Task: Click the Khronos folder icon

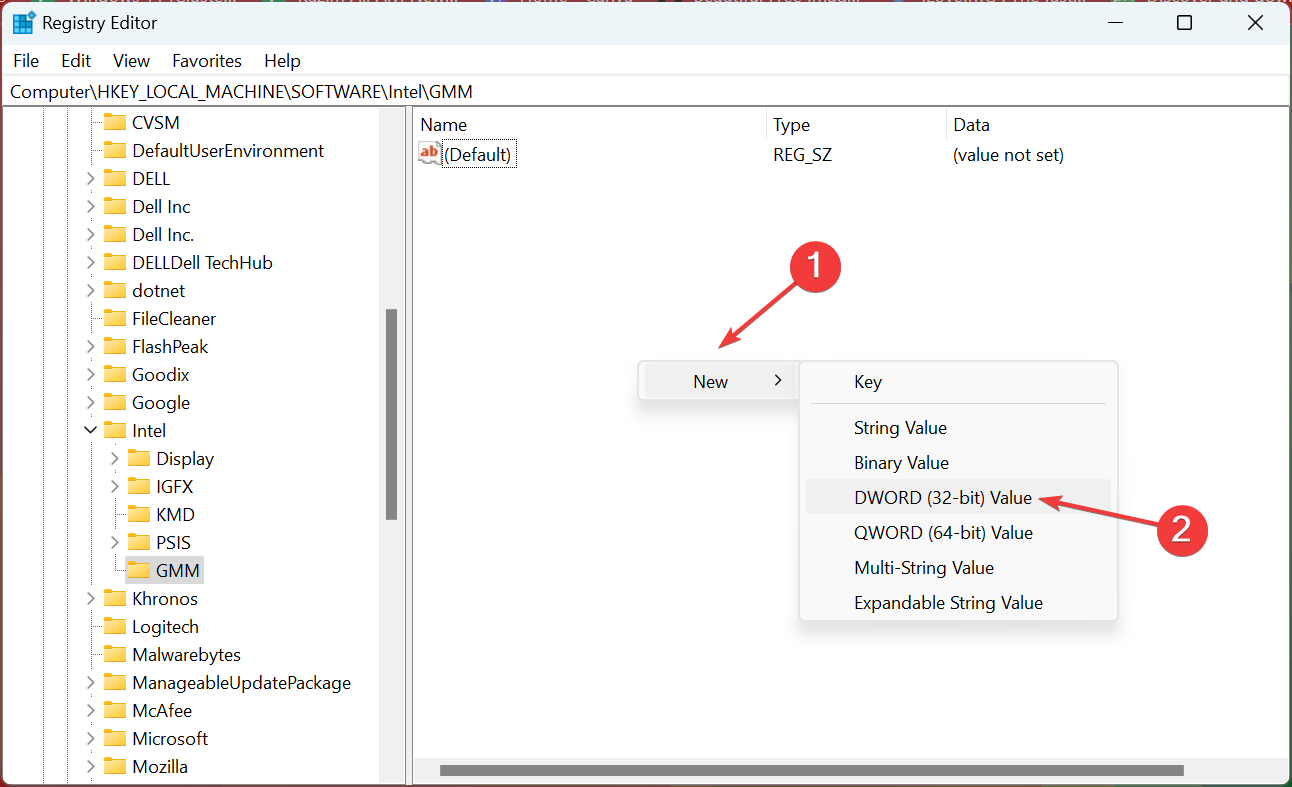Action: point(115,599)
